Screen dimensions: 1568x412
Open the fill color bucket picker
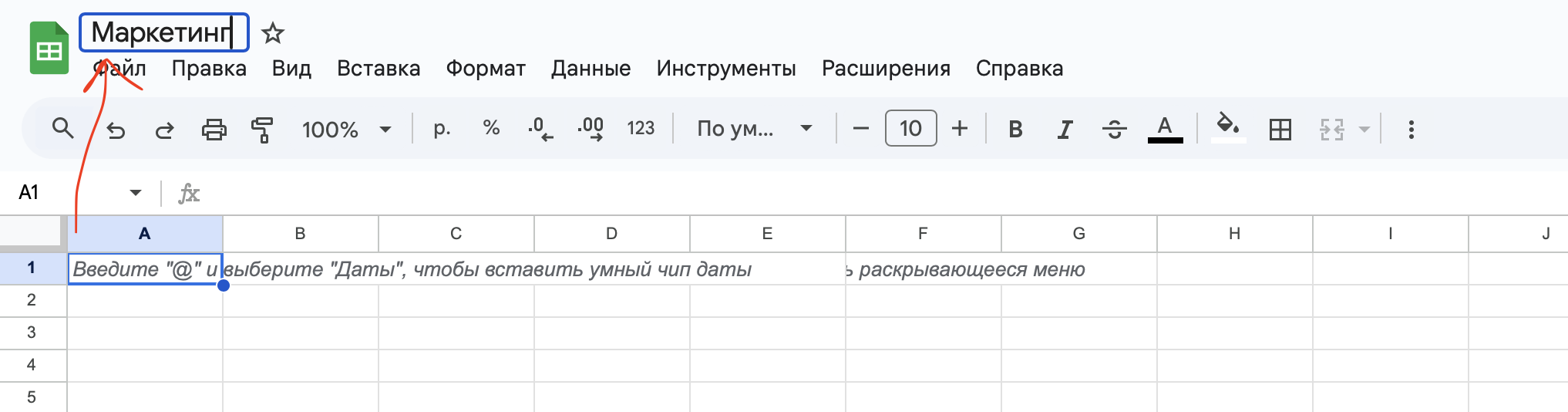1228,127
